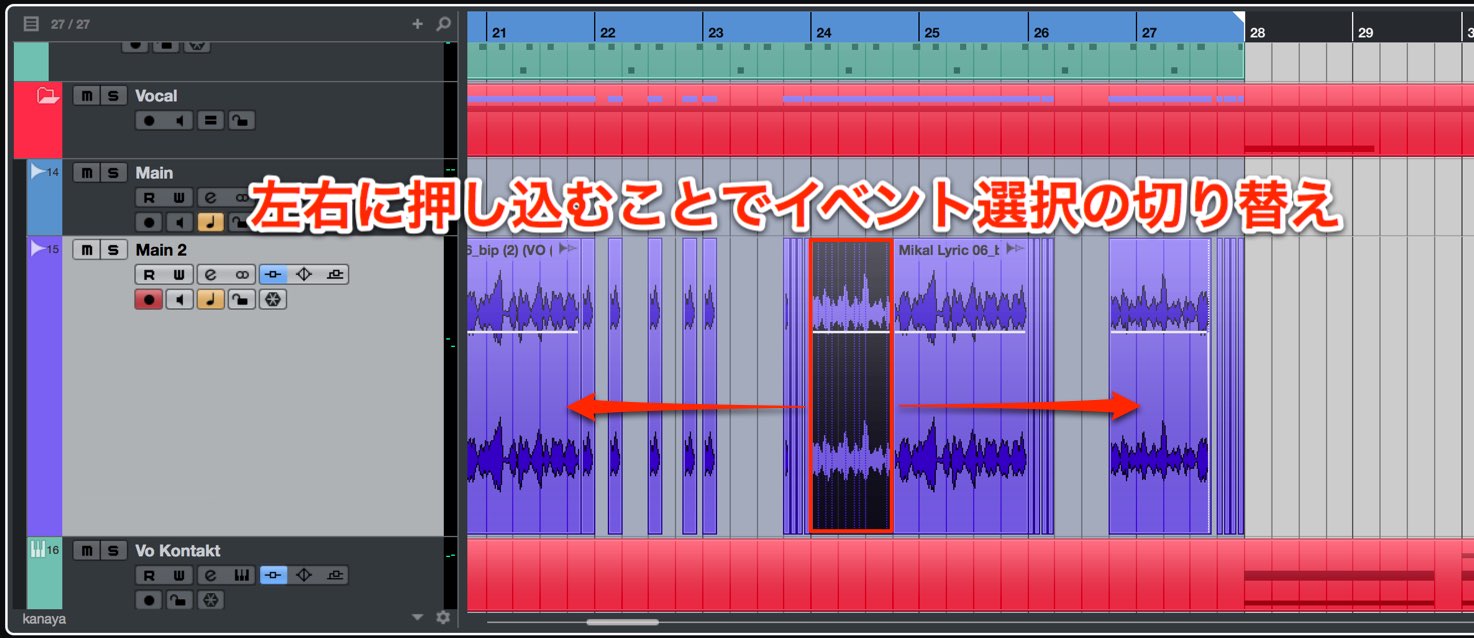Select the Mikal Lyric 06 audio event
1474x638 pixels.
click(x=962, y=385)
